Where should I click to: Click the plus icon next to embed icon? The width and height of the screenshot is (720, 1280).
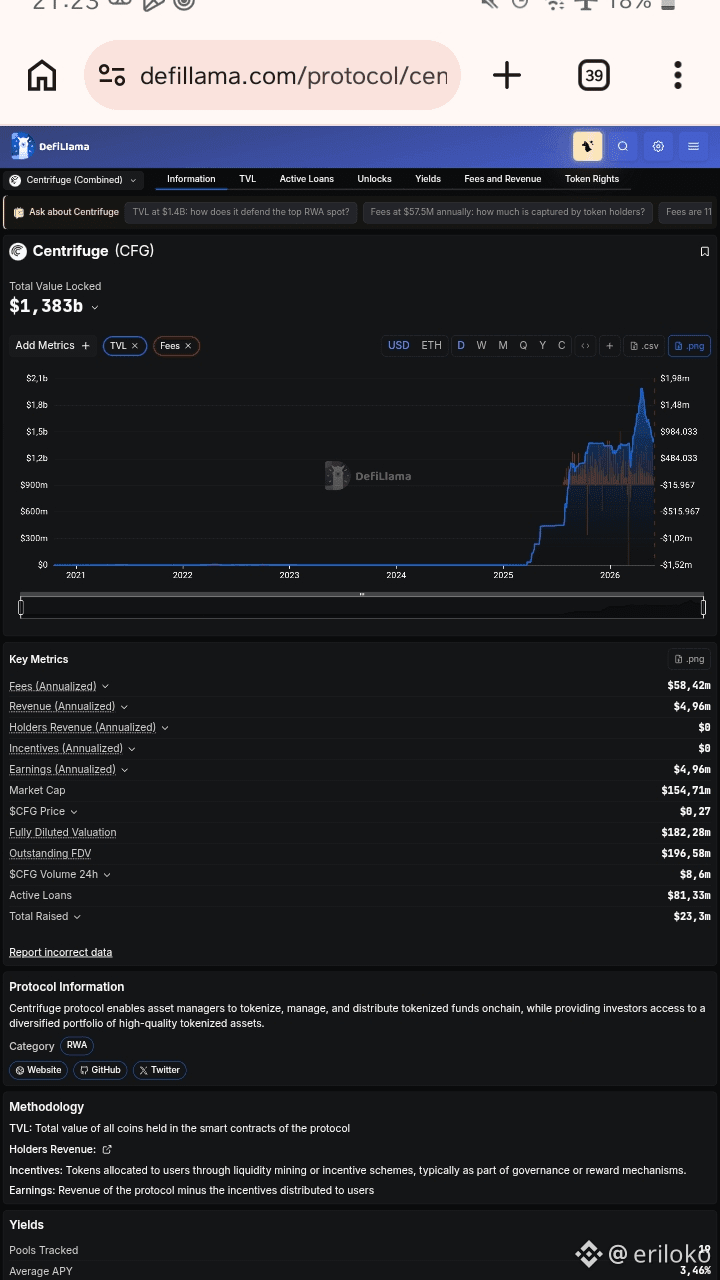pyautogui.click(x=609, y=345)
